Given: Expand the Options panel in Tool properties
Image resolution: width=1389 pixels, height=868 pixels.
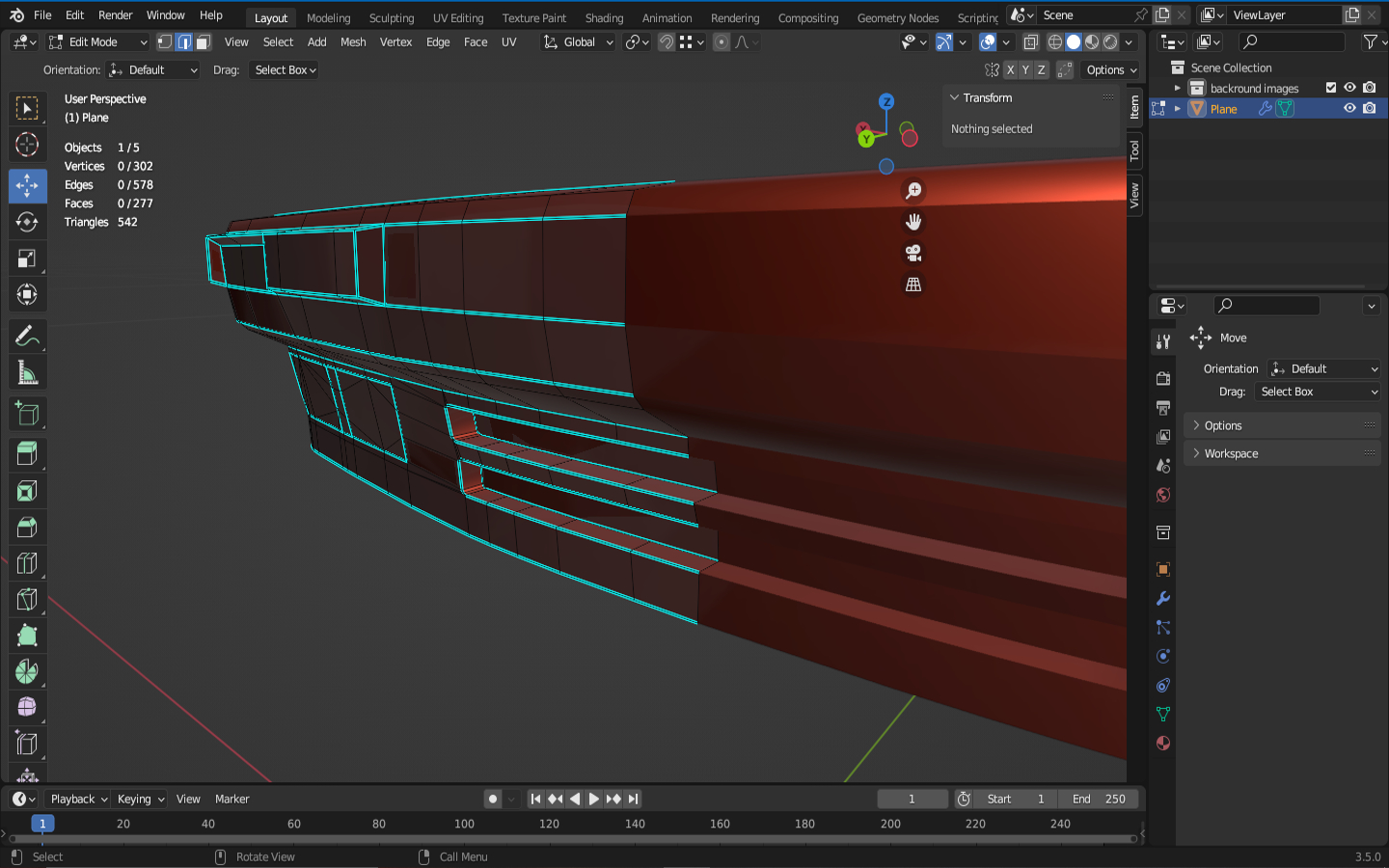Looking at the screenshot, I should click(1282, 425).
